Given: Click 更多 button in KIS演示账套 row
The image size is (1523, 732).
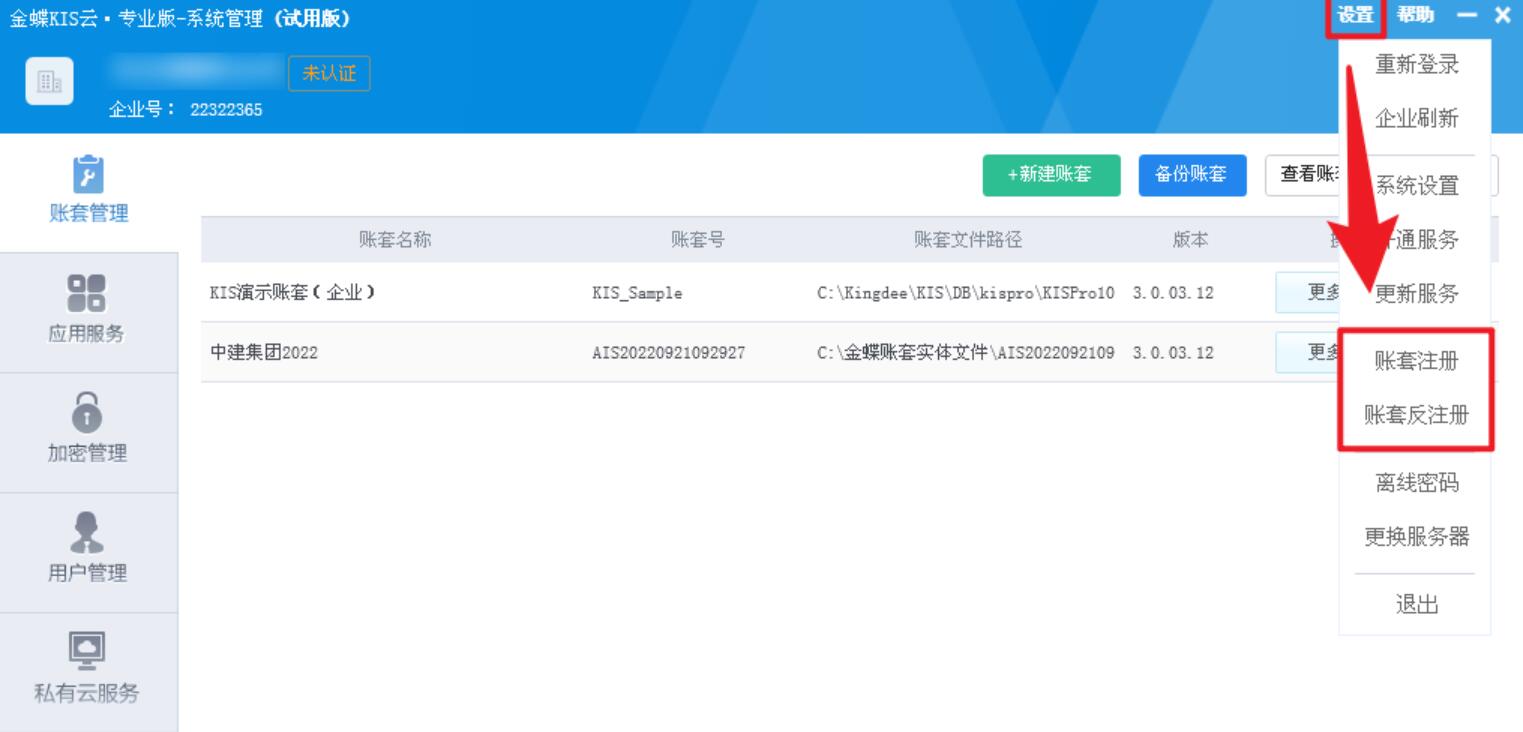Looking at the screenshot, I should [x=1308, y=293].
